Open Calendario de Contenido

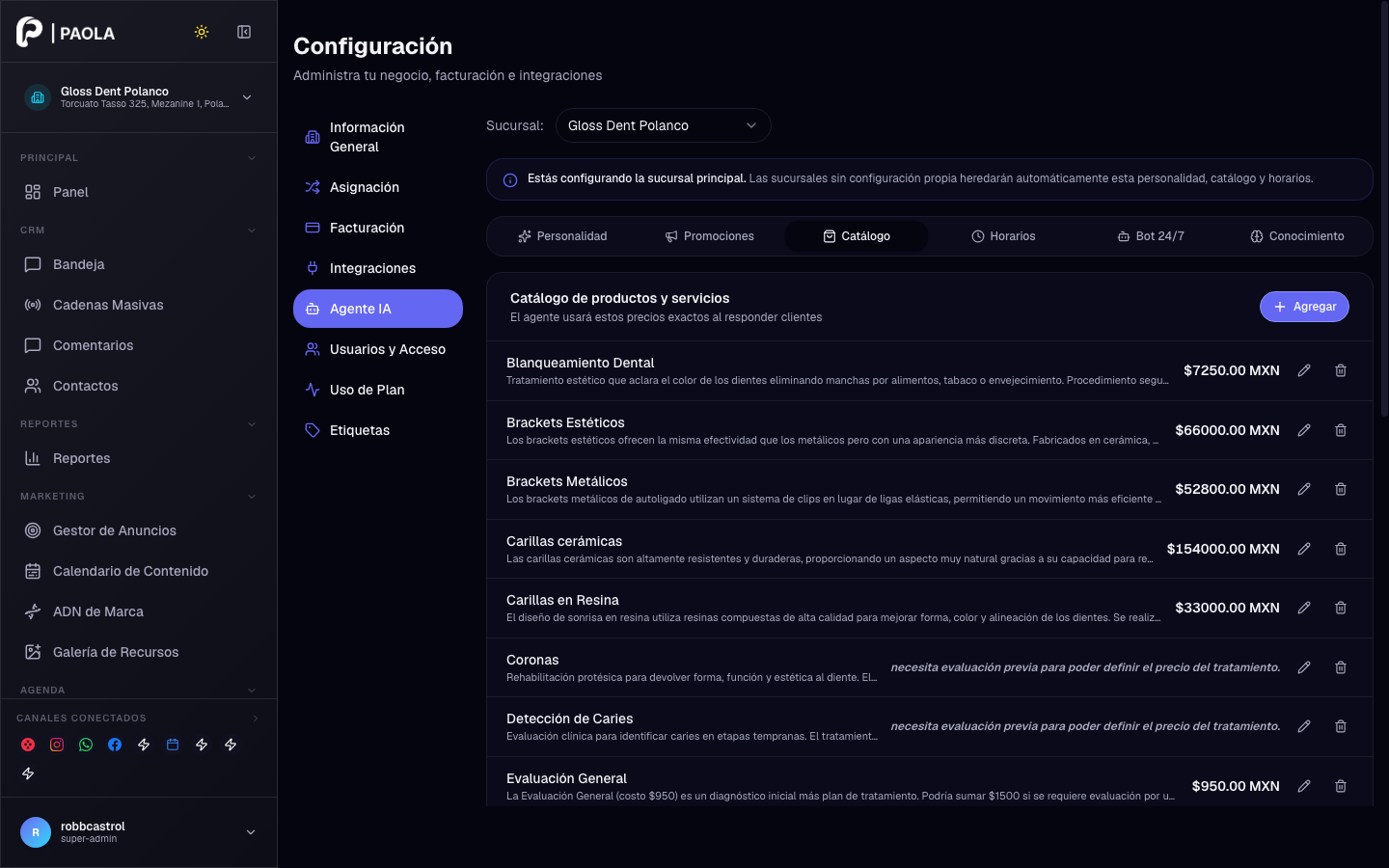click(139, 571)
